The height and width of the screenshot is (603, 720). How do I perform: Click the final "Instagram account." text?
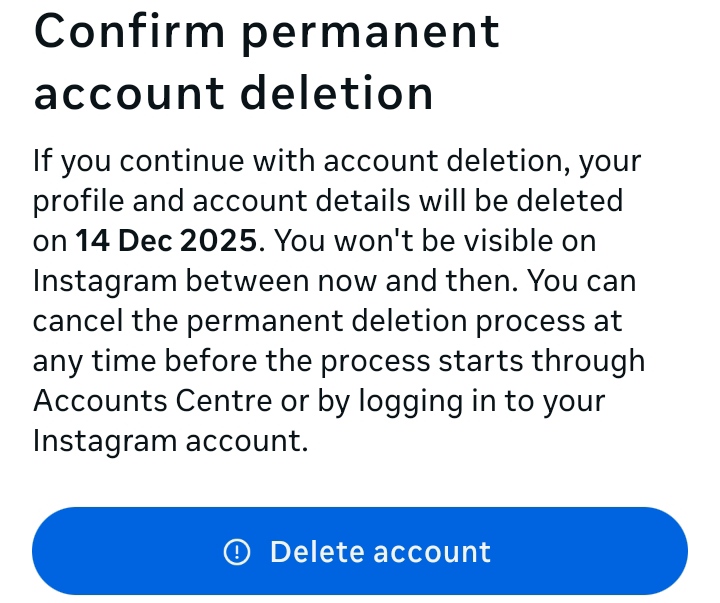(x=170, y=441)
